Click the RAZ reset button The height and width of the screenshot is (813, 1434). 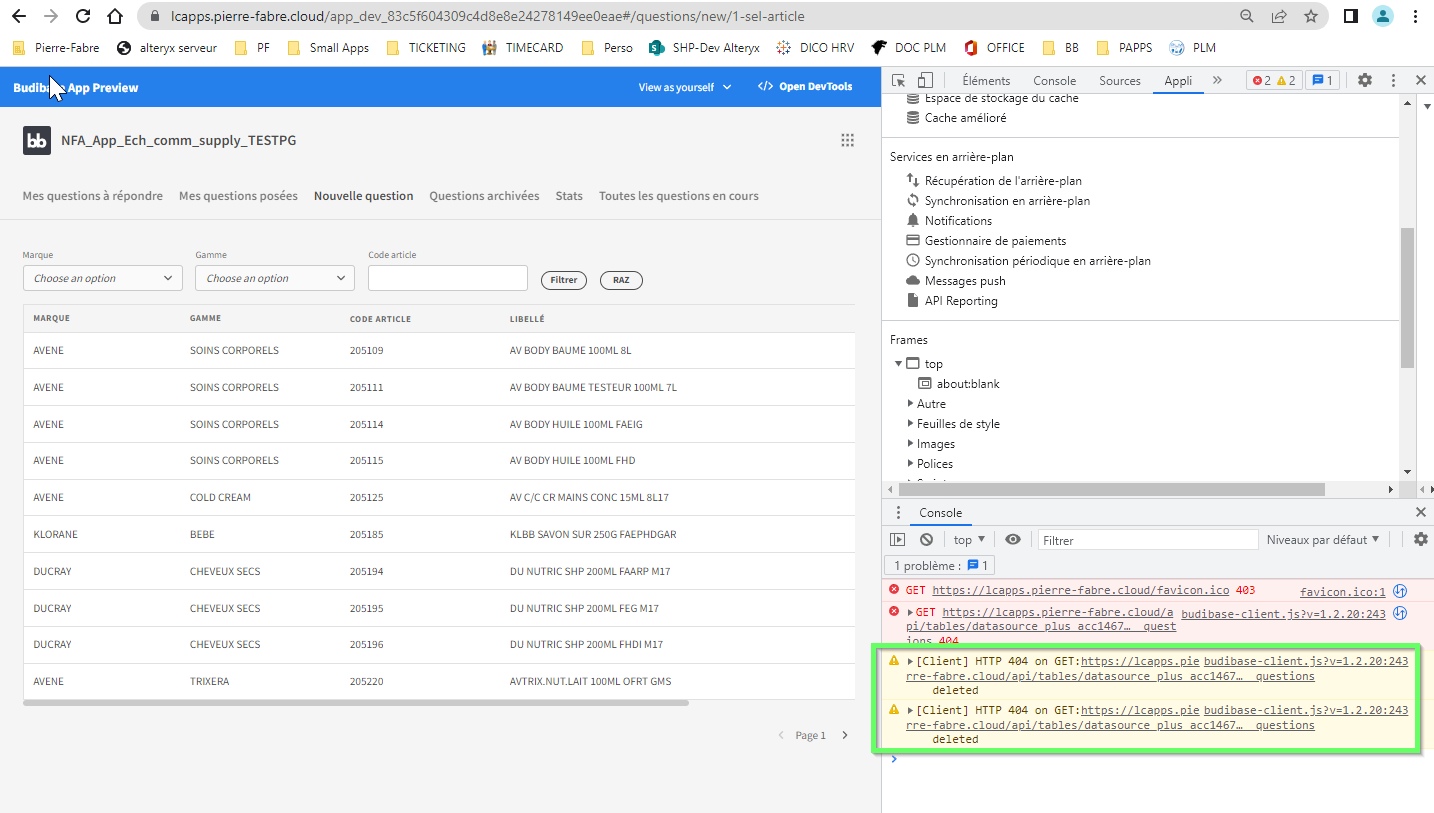click(x=621, y=280)
